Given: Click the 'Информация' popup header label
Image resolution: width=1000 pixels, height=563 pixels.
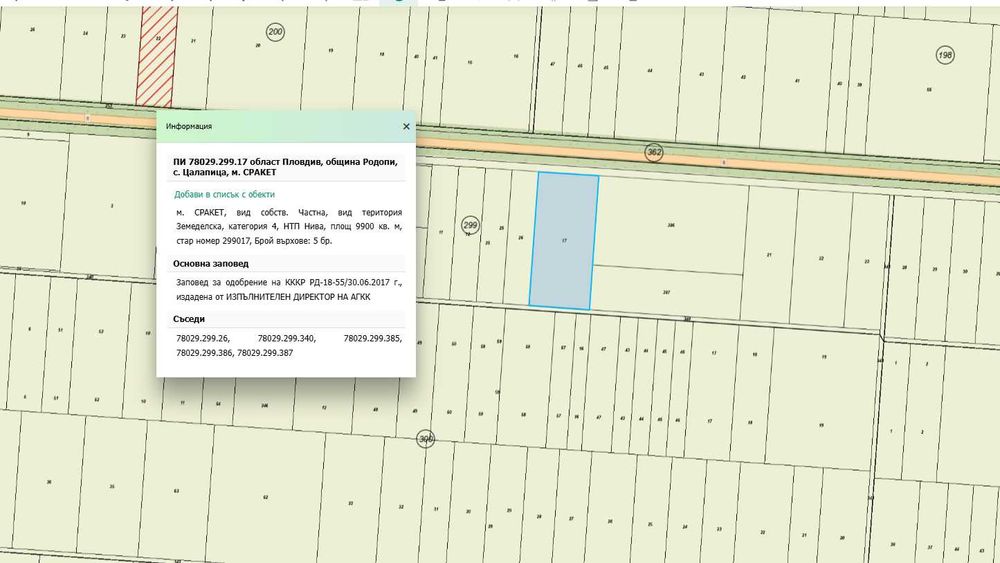Looking at the screenshot, I should coord(189,126).
